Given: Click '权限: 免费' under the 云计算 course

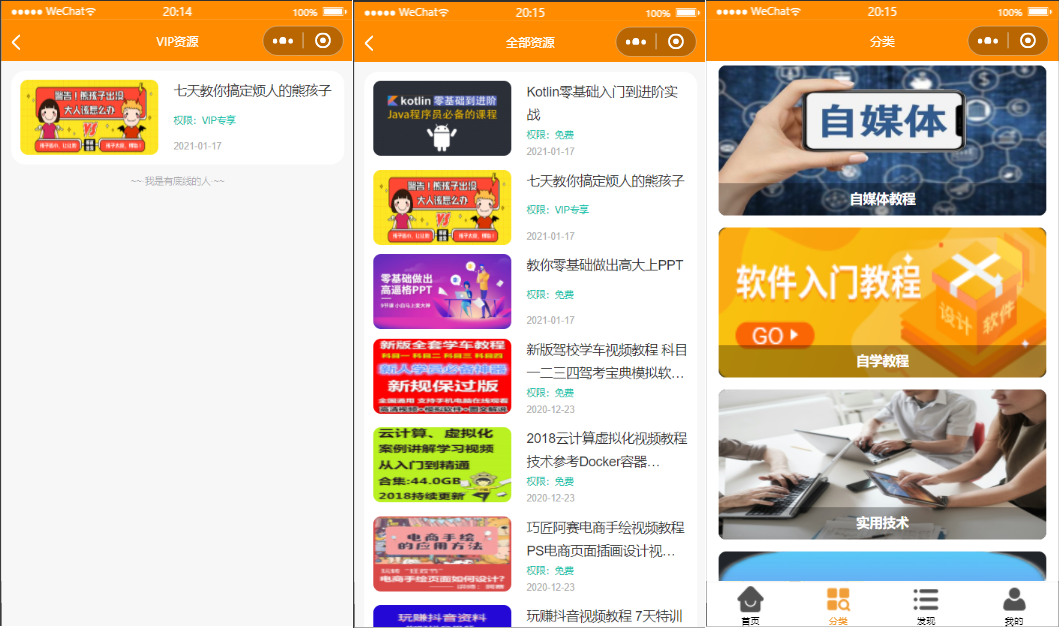Looking at the screenshot, I should pos(550,481).
